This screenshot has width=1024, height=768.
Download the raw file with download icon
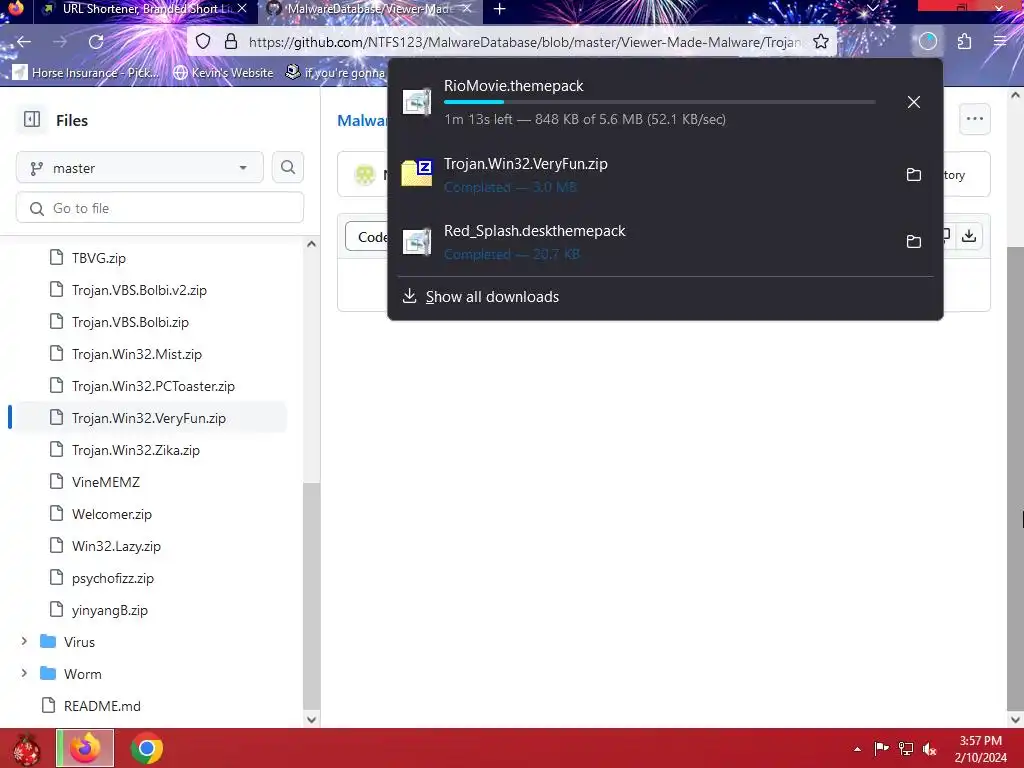coord(969,236)
